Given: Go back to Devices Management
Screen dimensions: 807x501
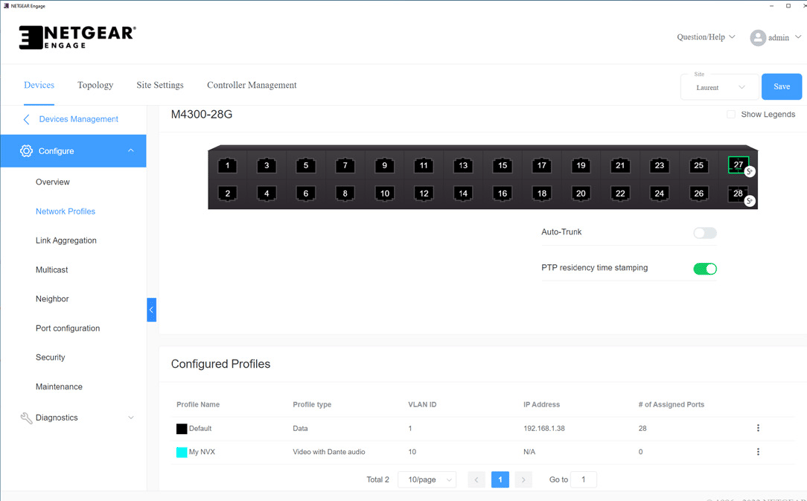Looking at the screenshot, I should click(71, 119).
